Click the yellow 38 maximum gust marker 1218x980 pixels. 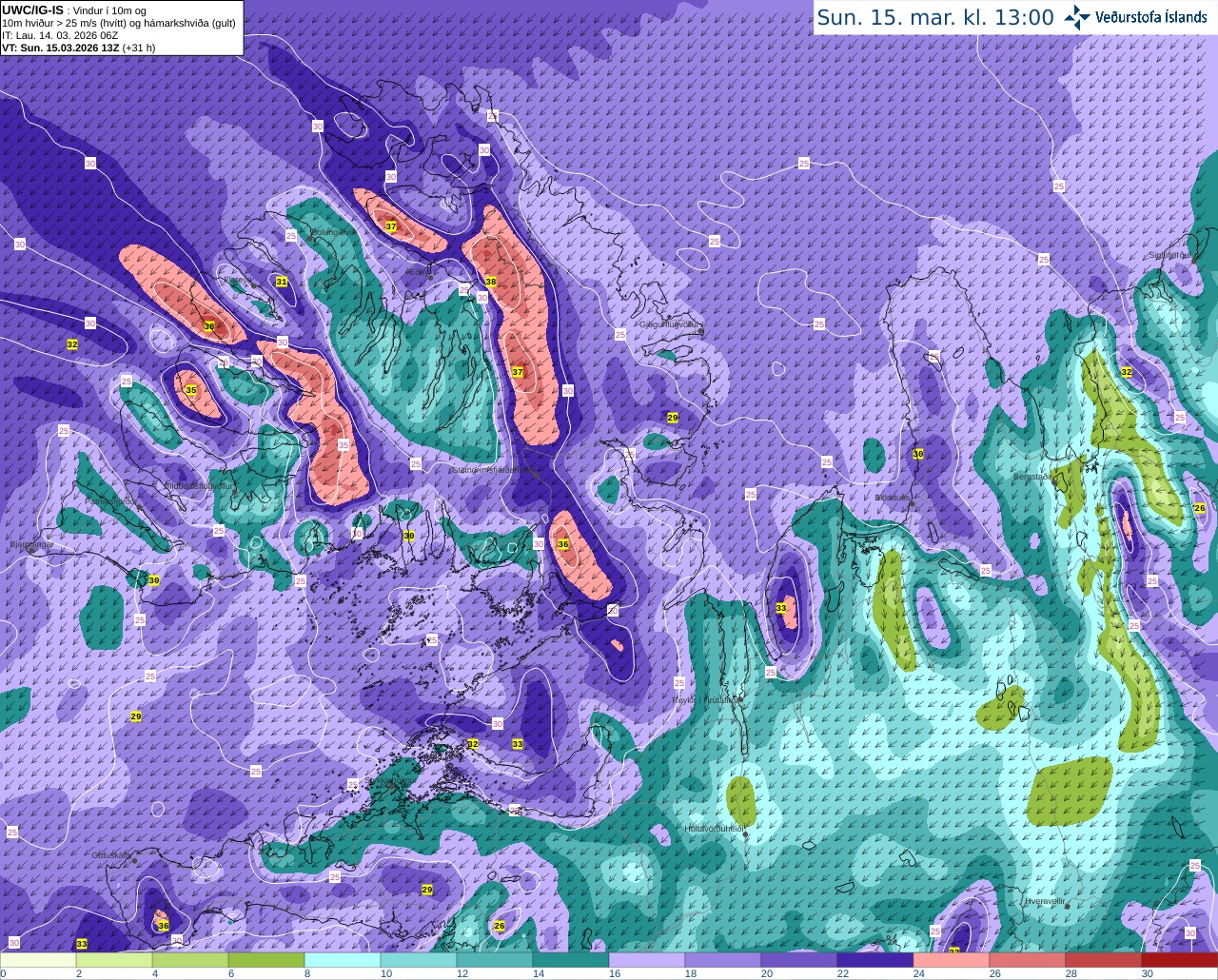click(x=491, y=282)
